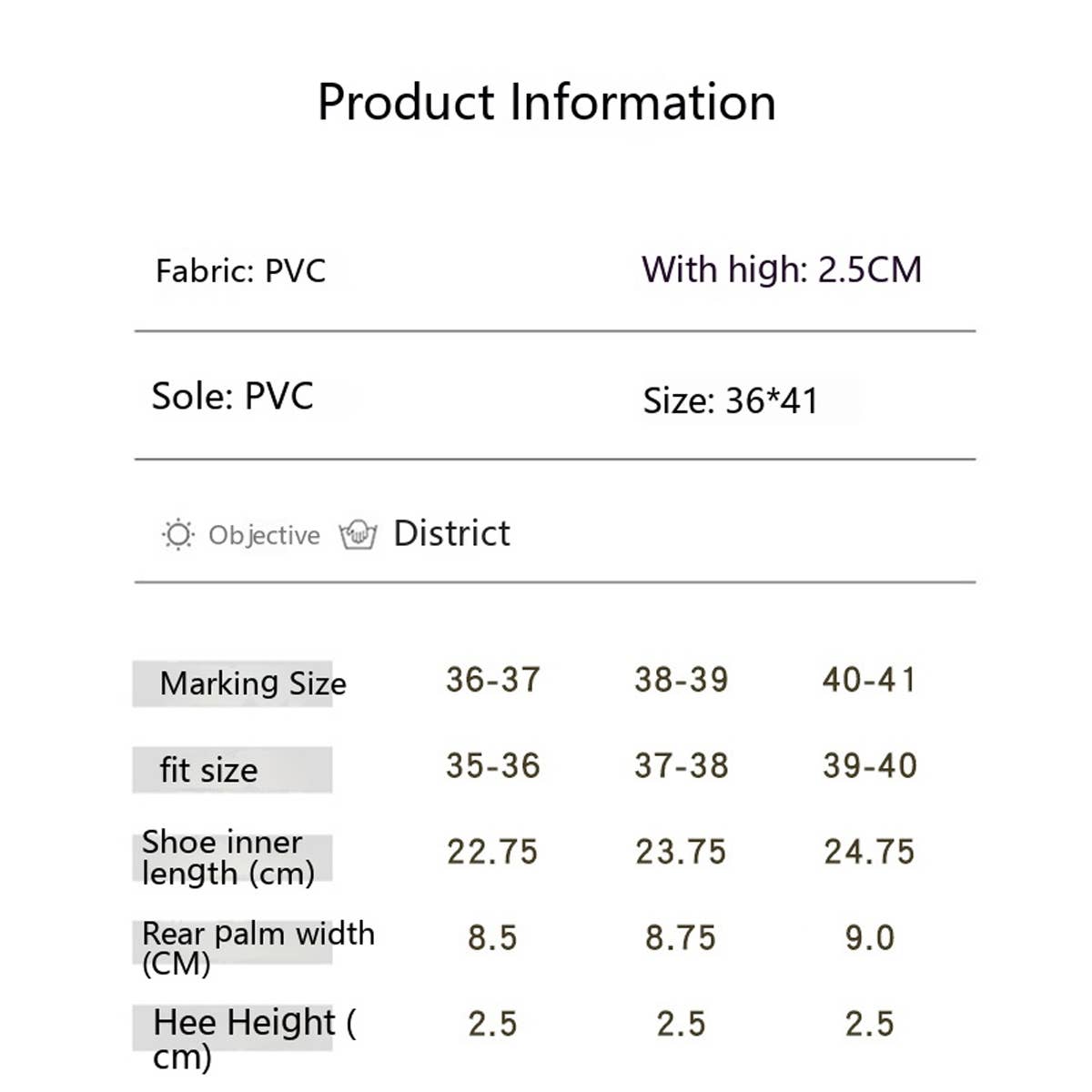Click the 8.75 rear palm width value
This screenshot has height=1092, width=1092.
[681, 937]
